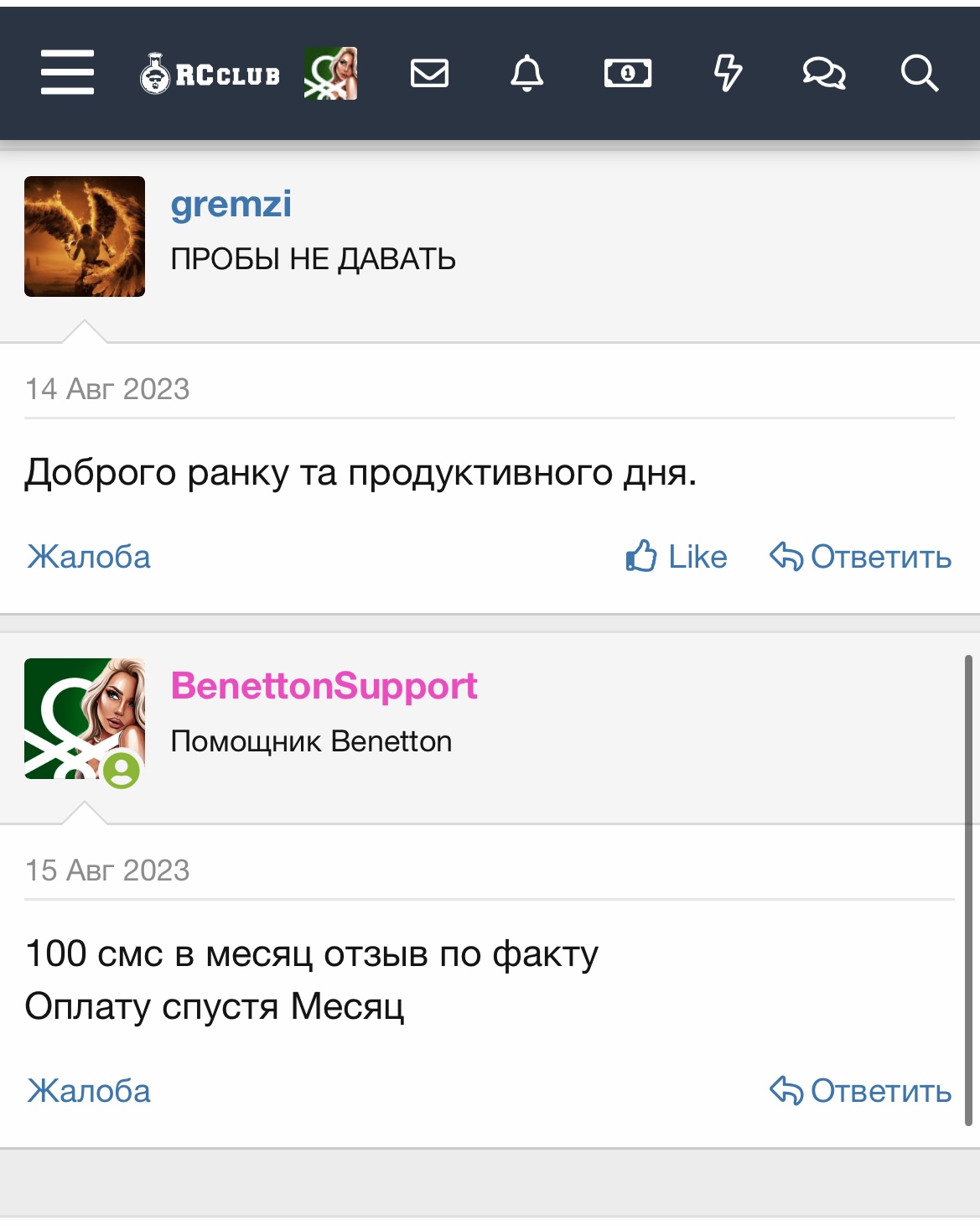Open the chat bubbles icon
This screenshot has width=980, height=1226.
(824, 73)
